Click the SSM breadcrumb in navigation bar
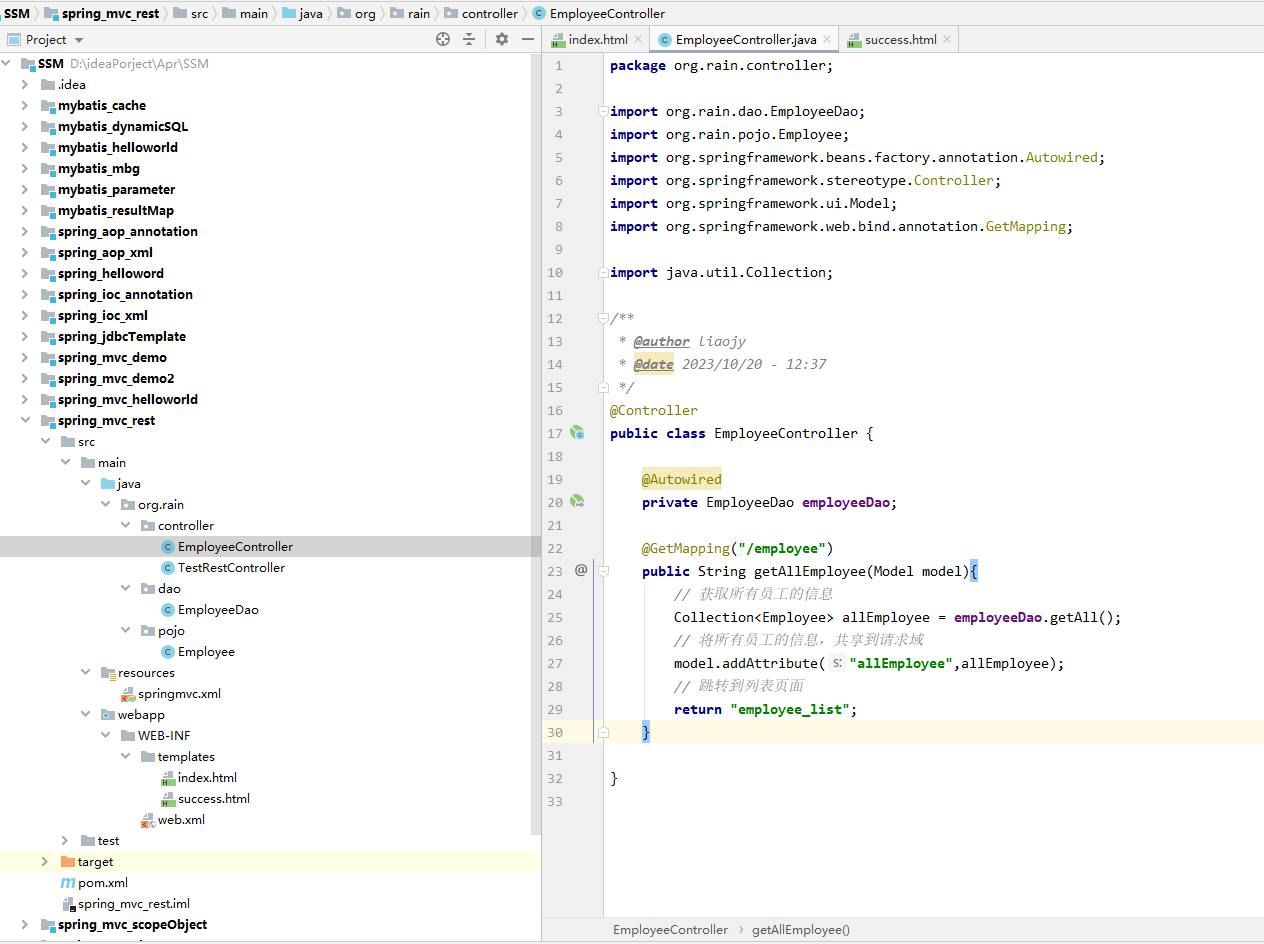This screenshot has height=944, width=1264. click(x=17, y=14)
